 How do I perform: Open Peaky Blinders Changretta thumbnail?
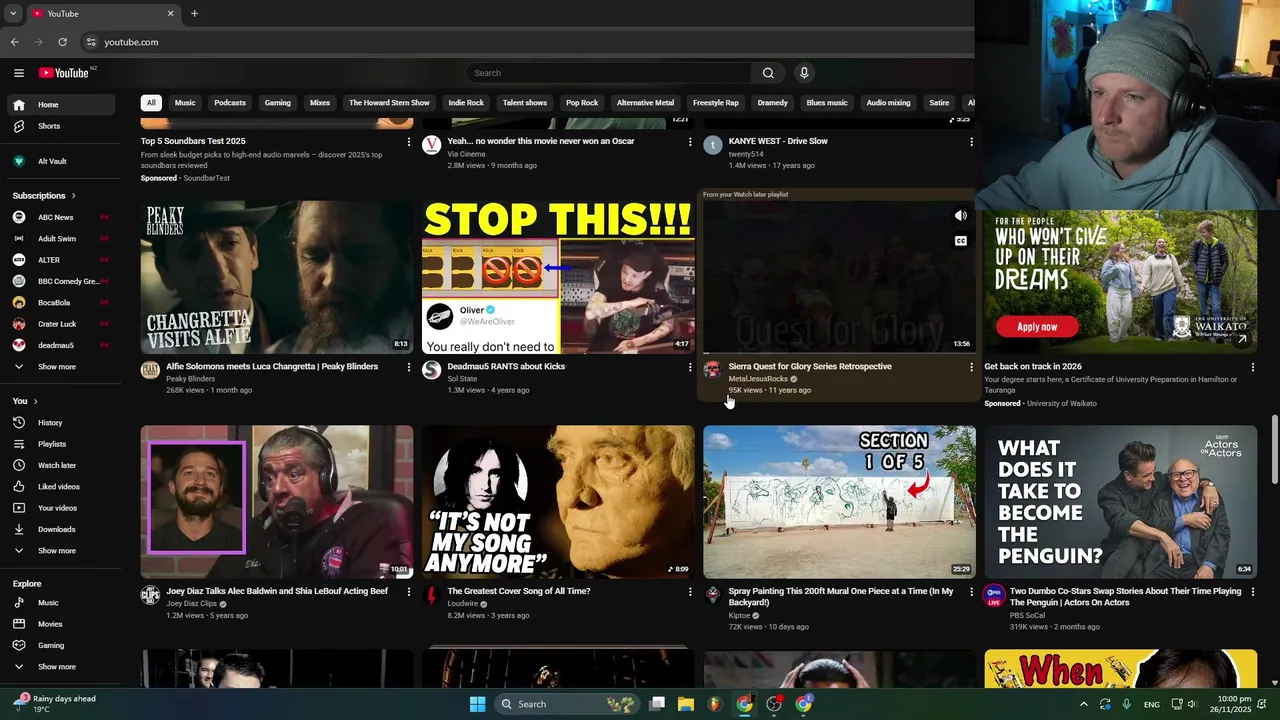click(x=277, y=277)
